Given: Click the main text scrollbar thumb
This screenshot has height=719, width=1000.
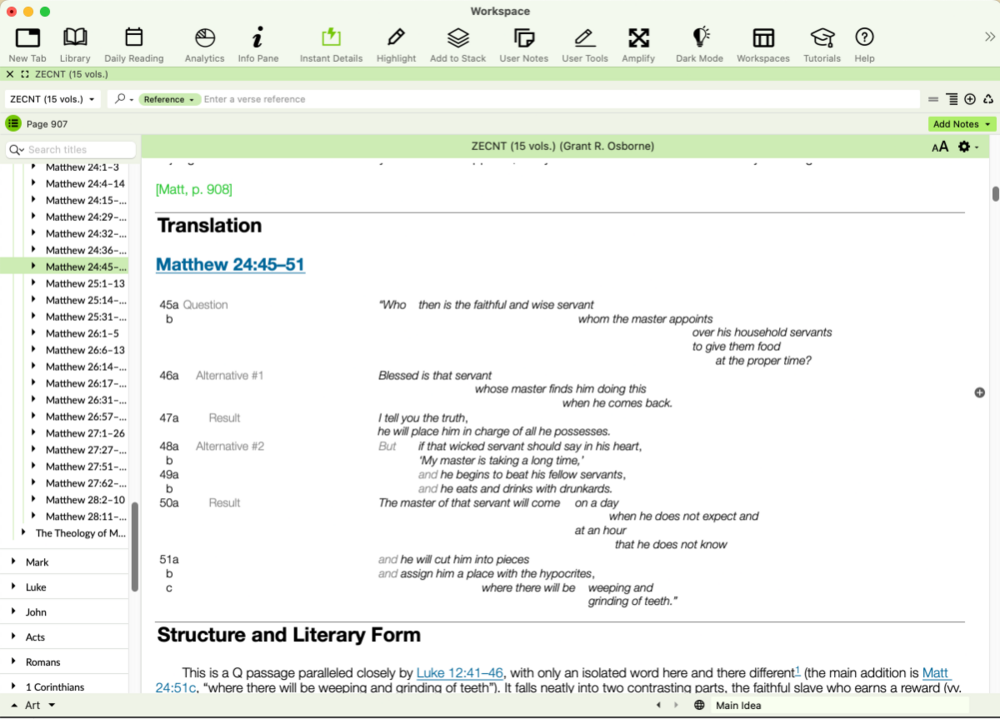Looking at the screenshot, I should click(x=995, y=193).
